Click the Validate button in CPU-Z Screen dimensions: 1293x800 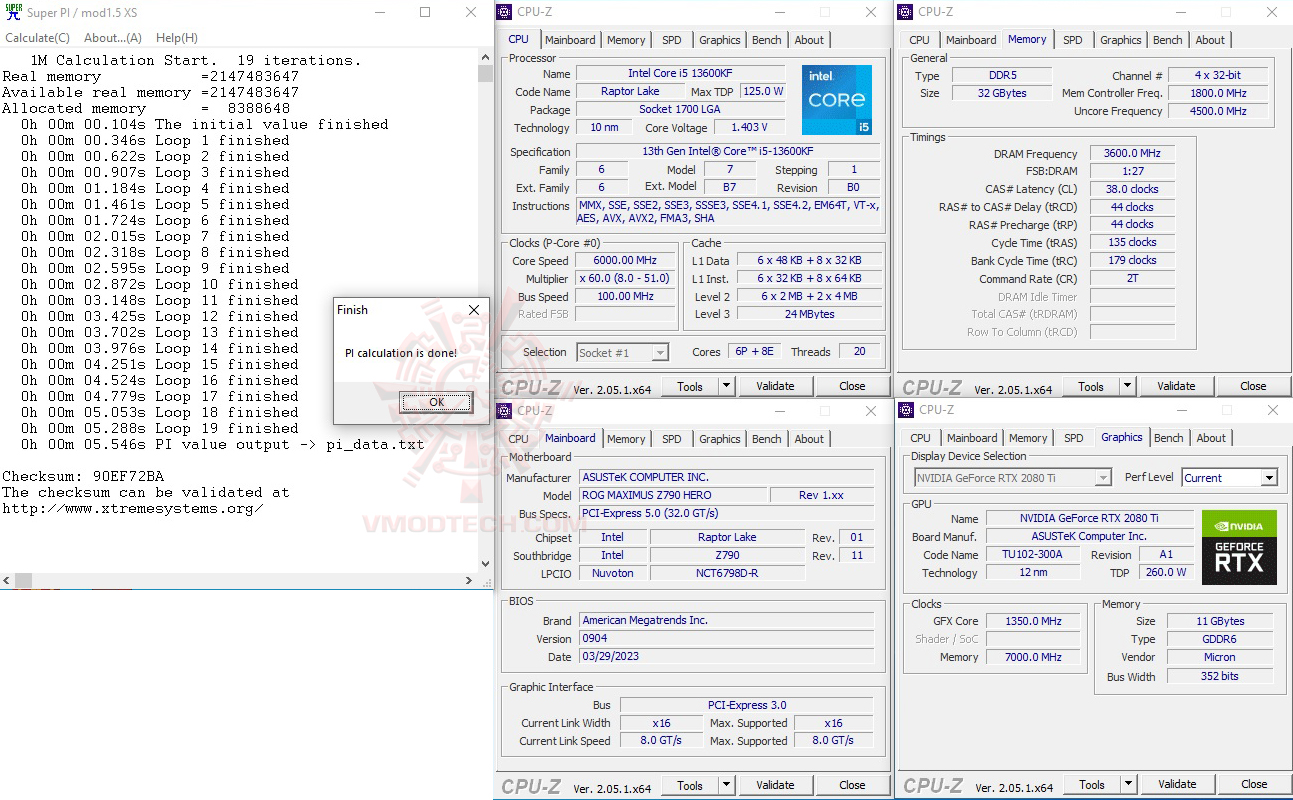click(x=776, y=385)
